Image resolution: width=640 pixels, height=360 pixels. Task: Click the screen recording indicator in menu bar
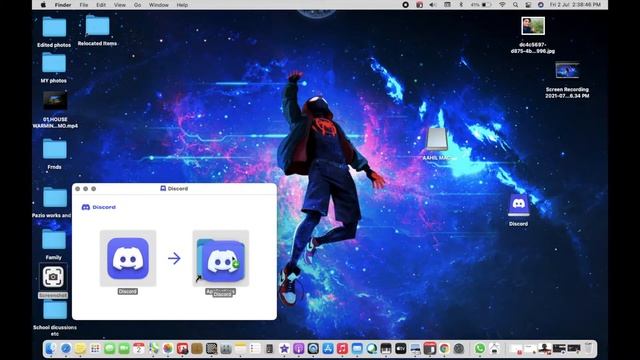click(x=405, y=5)
